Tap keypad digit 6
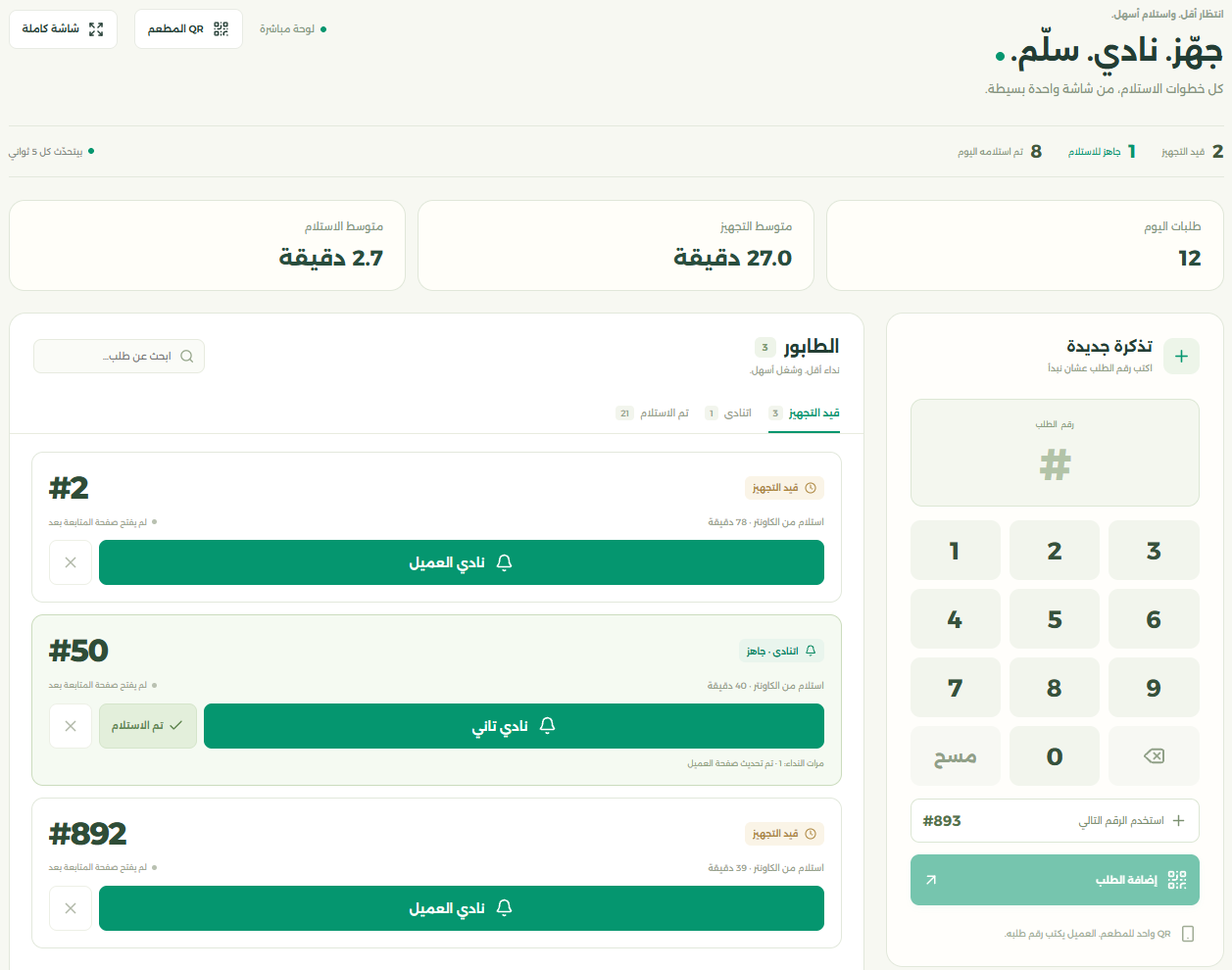The height and width of the screenshot is (970, 1232). click(x=1154, y=619)
